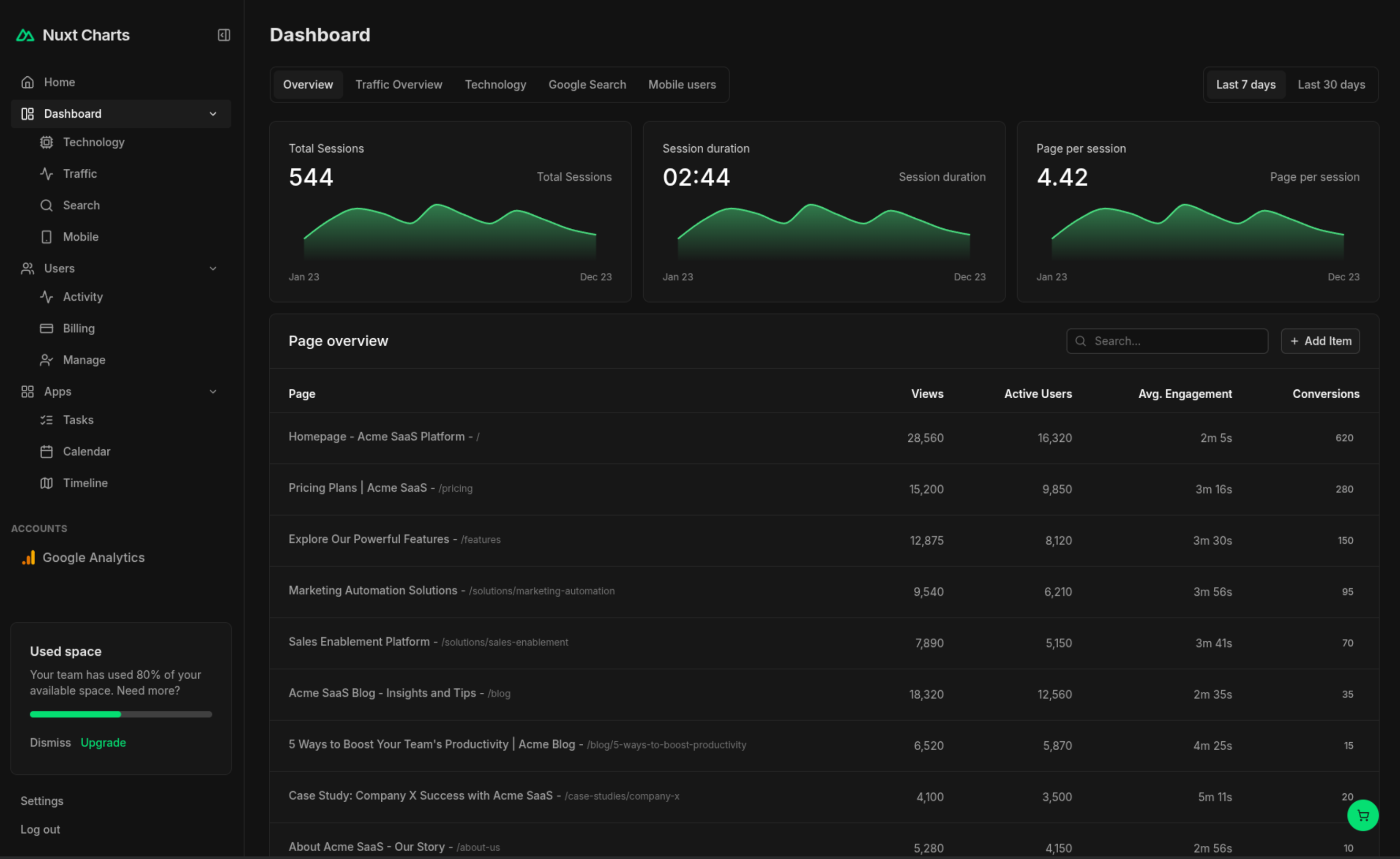Click the magnifier icon in Search field

(1081, 341)
